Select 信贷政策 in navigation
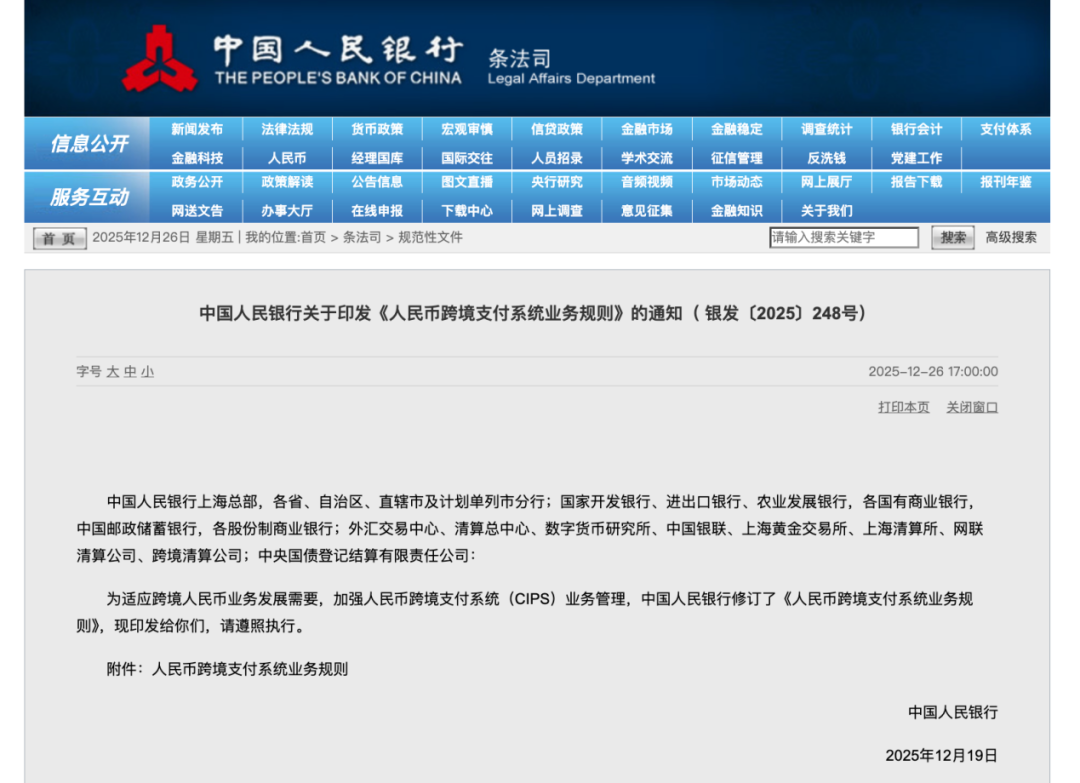 [x=557, y=129]
